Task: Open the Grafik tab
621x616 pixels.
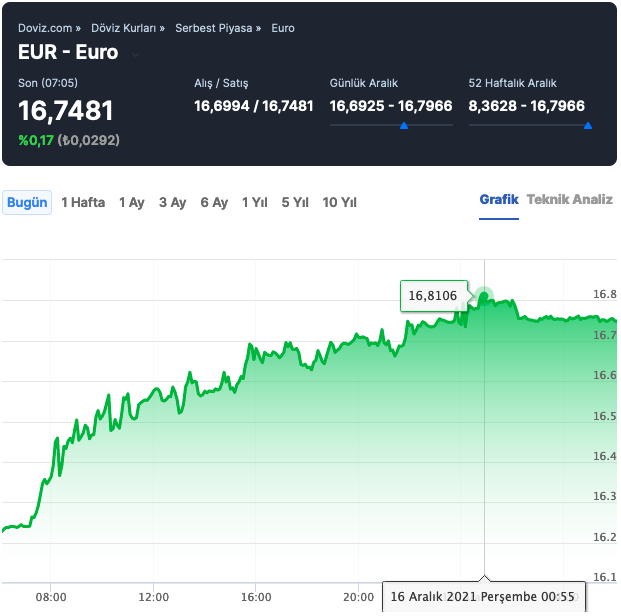Action: click(499, 199)
